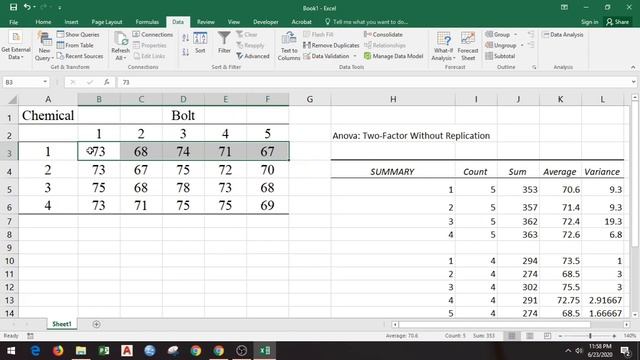Screen dimensions: 640x360
Task: Open the Refresh All dropdown
Action: coord(120,47)
